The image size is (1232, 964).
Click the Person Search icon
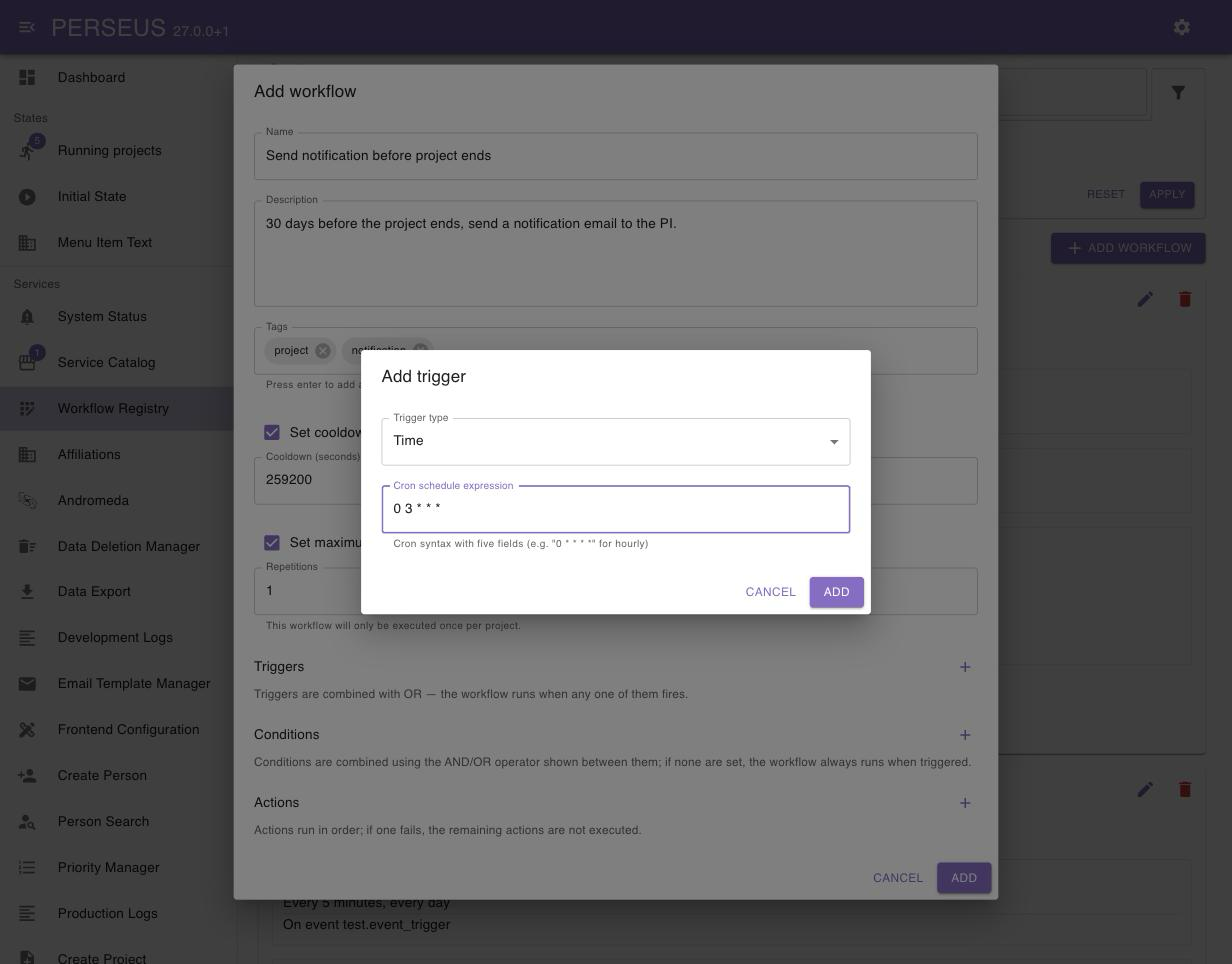pyautogui.click(x=27, y=822)
